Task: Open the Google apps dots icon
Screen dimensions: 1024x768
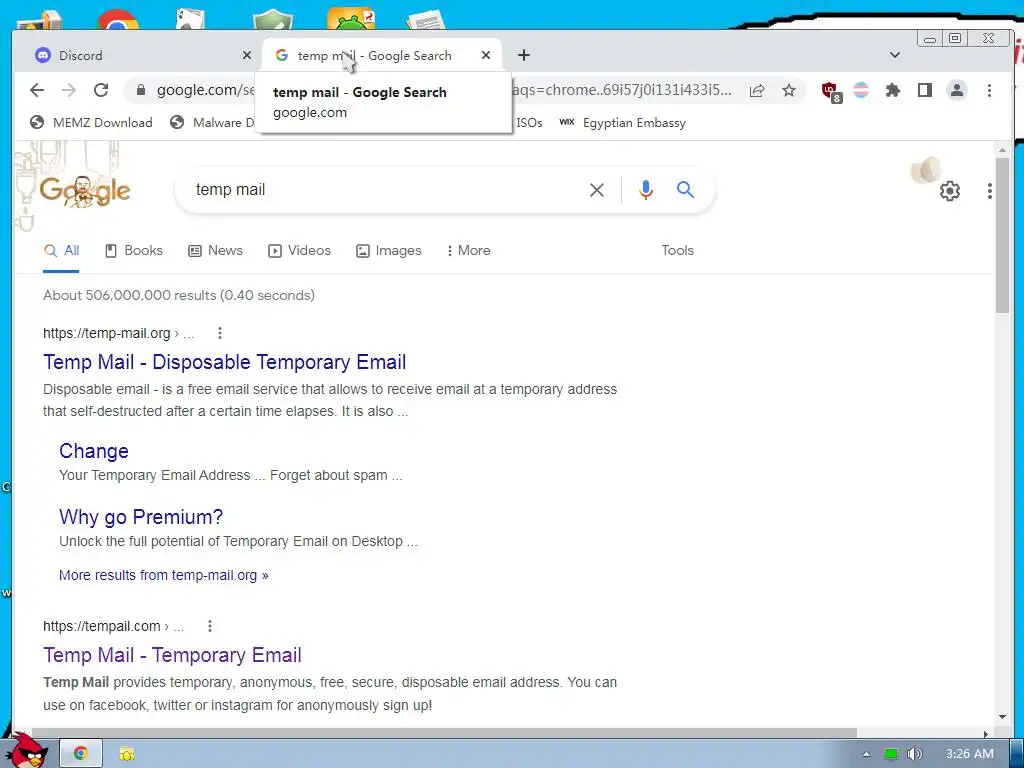Action: click(x=990, y=191)
